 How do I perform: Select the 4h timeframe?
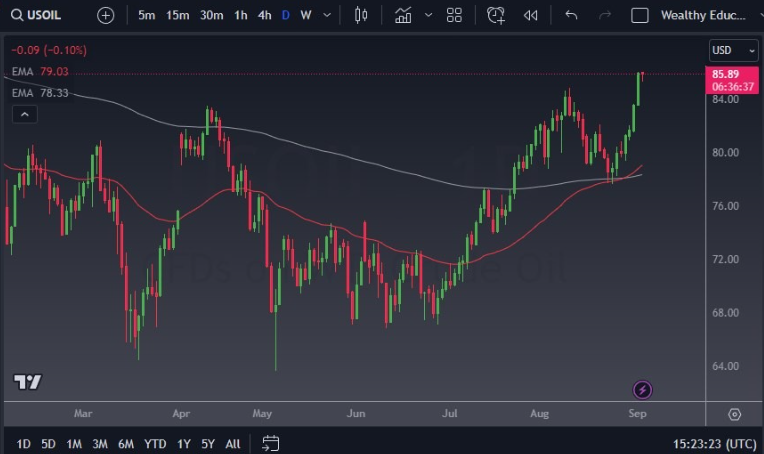pos(264,15)
